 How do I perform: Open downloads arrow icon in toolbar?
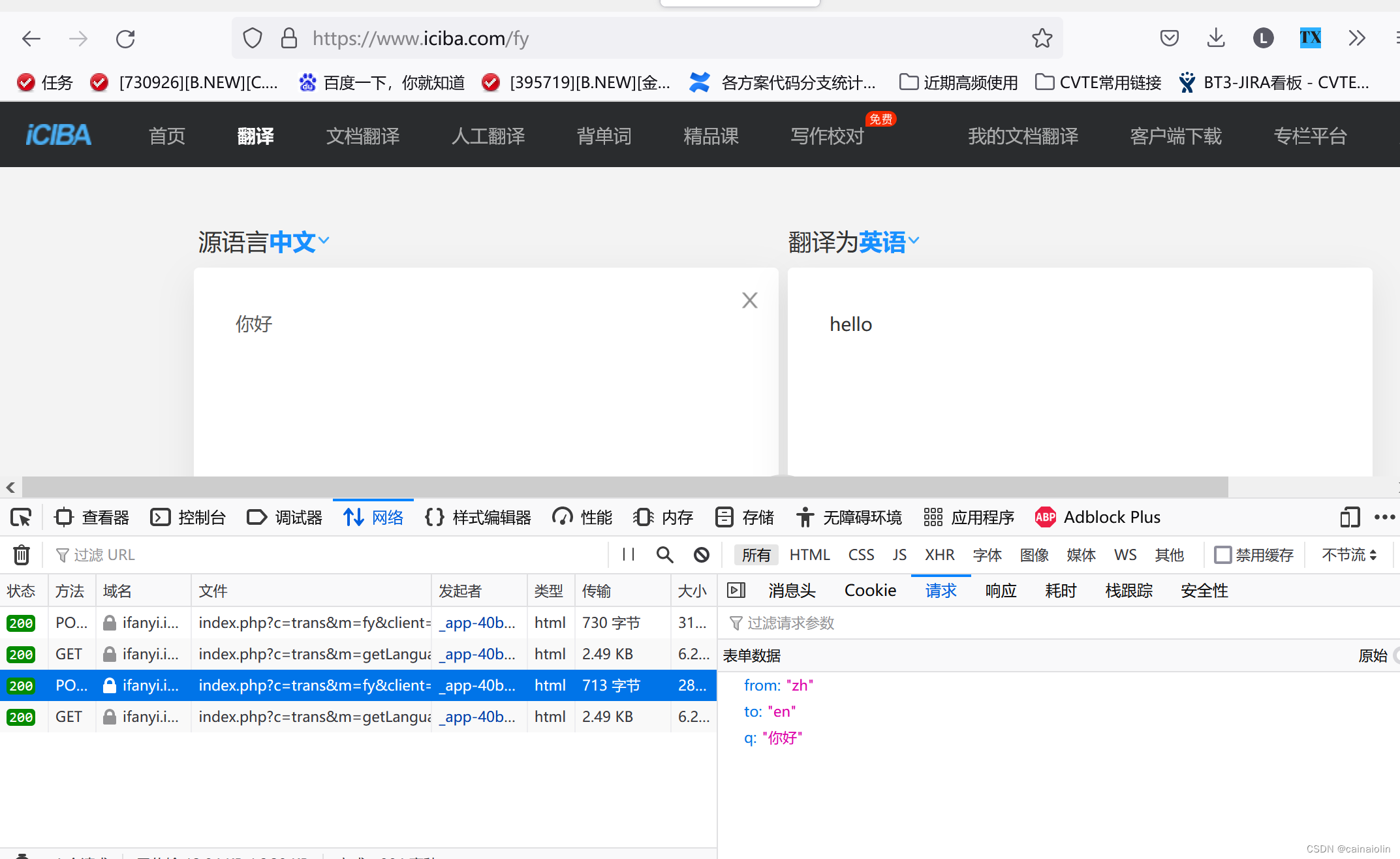point(1215,39)
